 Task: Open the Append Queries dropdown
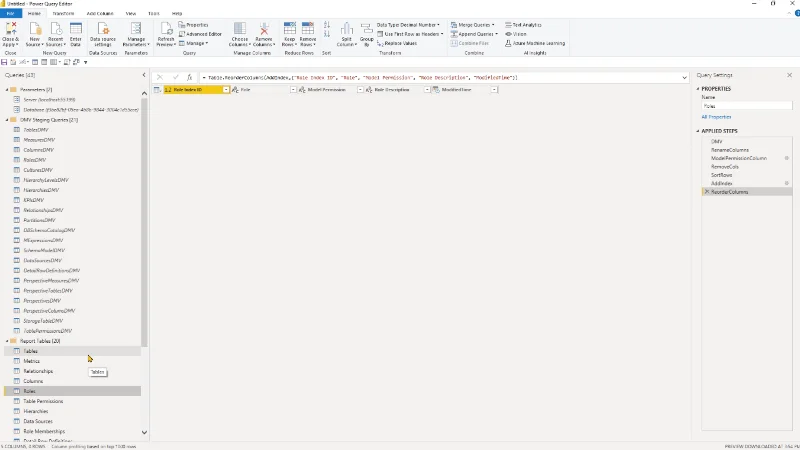(474, 34)
